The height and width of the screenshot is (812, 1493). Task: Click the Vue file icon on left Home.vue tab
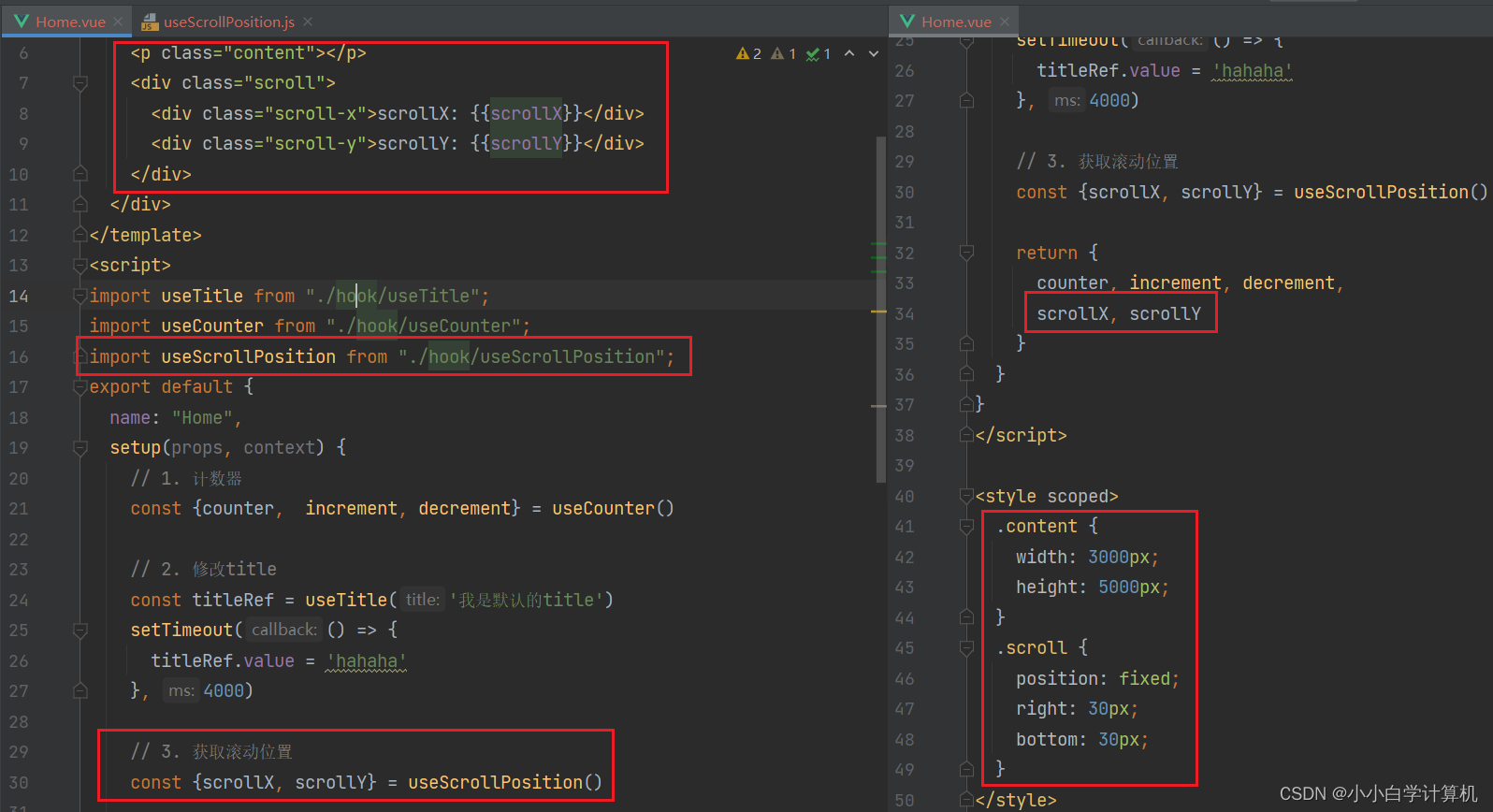pyautogui.click(x=21, y=22)
